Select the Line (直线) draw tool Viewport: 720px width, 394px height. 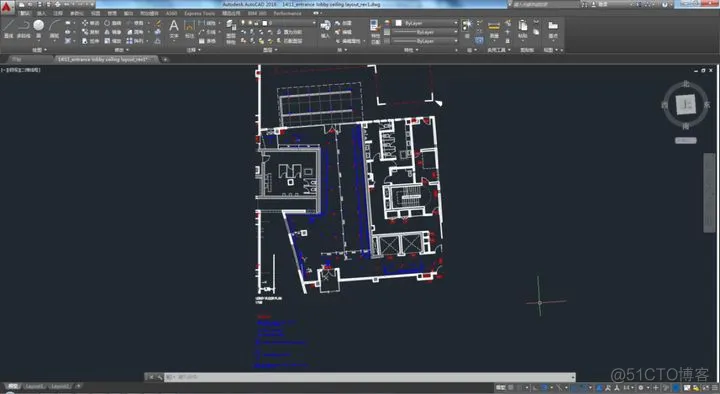(9, 28)
